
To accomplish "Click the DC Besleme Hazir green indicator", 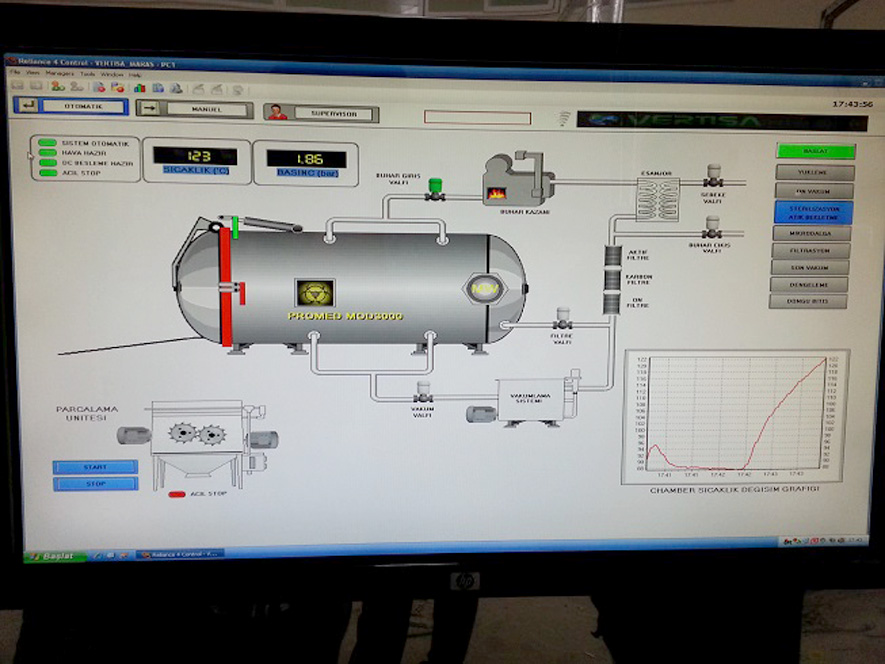I will tap(48, 163).
